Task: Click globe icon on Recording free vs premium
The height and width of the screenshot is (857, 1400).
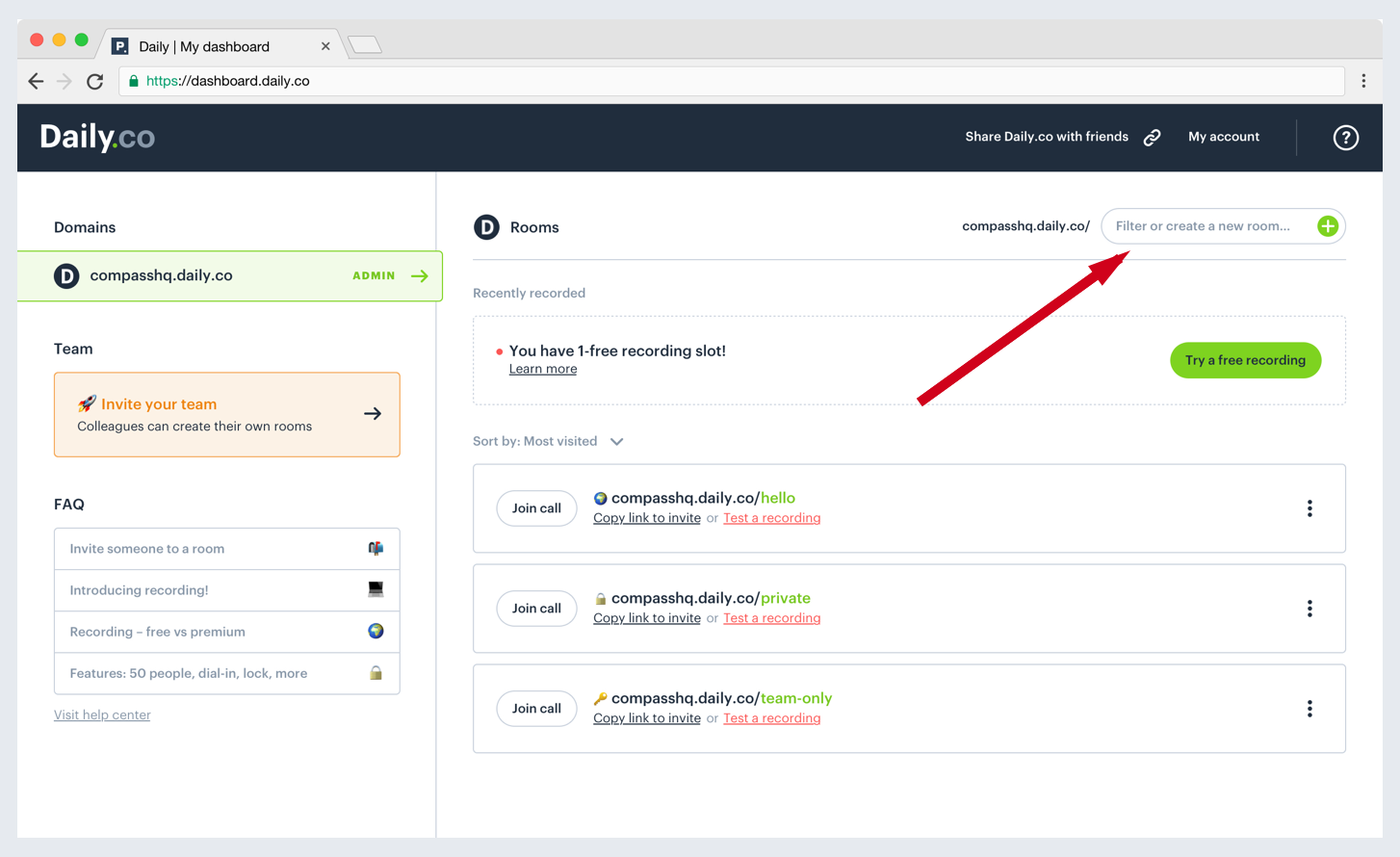Action: [376, 631]
